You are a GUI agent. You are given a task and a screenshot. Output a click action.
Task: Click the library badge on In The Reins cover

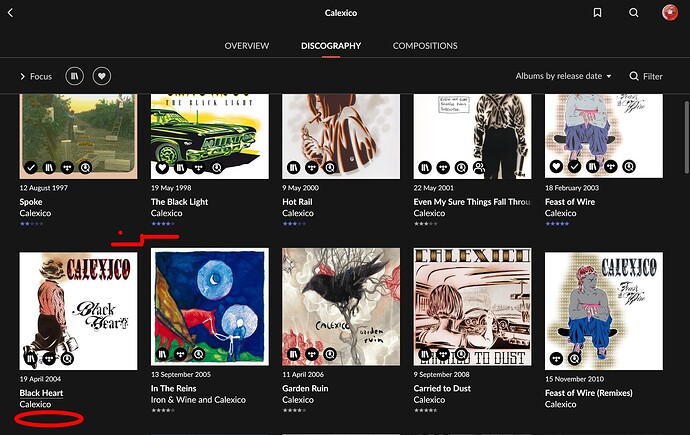[x=162, y=354]
